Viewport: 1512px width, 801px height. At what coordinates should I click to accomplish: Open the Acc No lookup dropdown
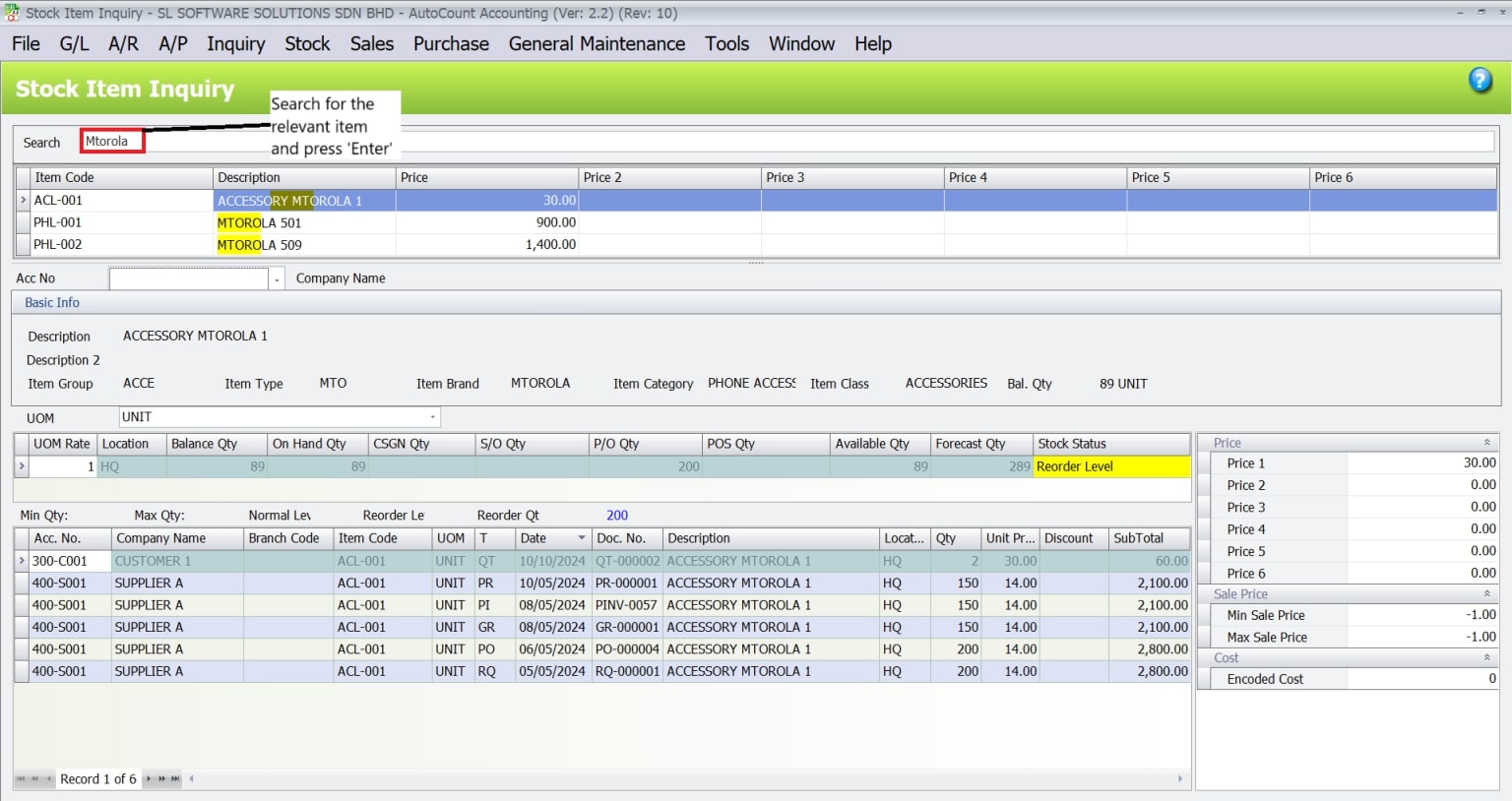pyautogui.click(x=277, y=278)
